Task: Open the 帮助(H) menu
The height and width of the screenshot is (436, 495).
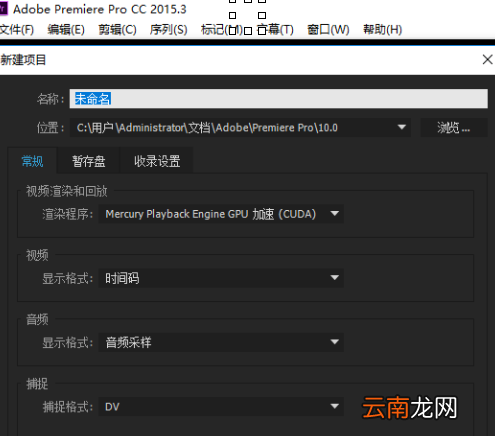Action: [x=382, y=30]
